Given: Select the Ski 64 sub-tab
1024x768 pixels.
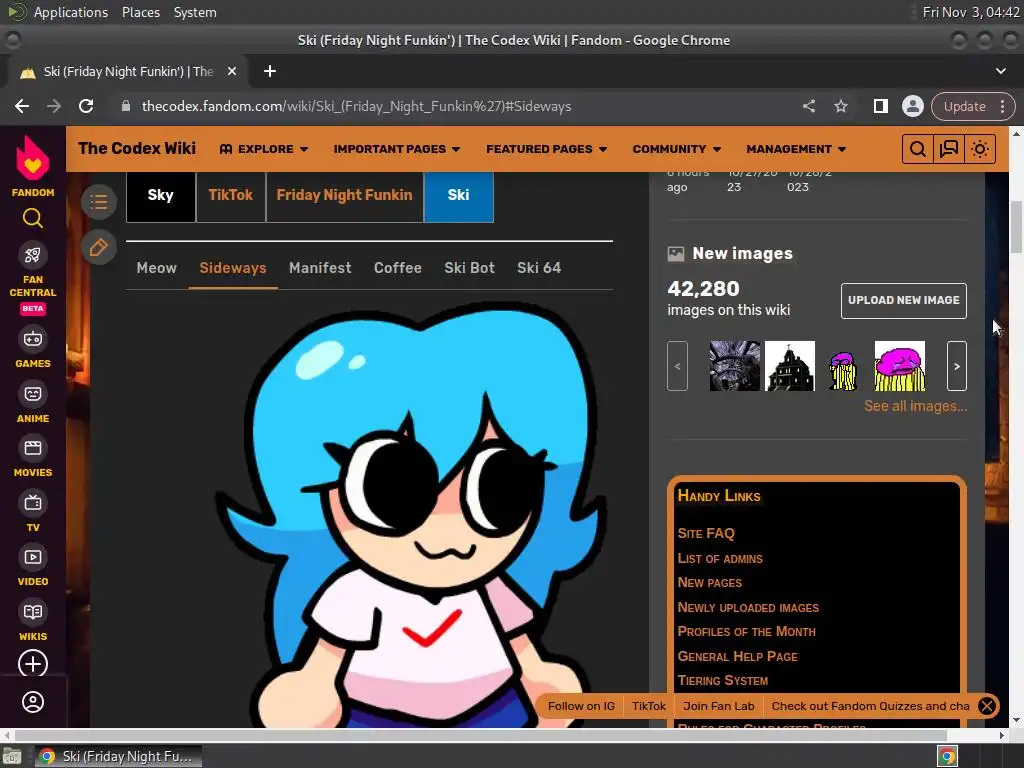Looking at the screenshot, I should tap(539, 268).
